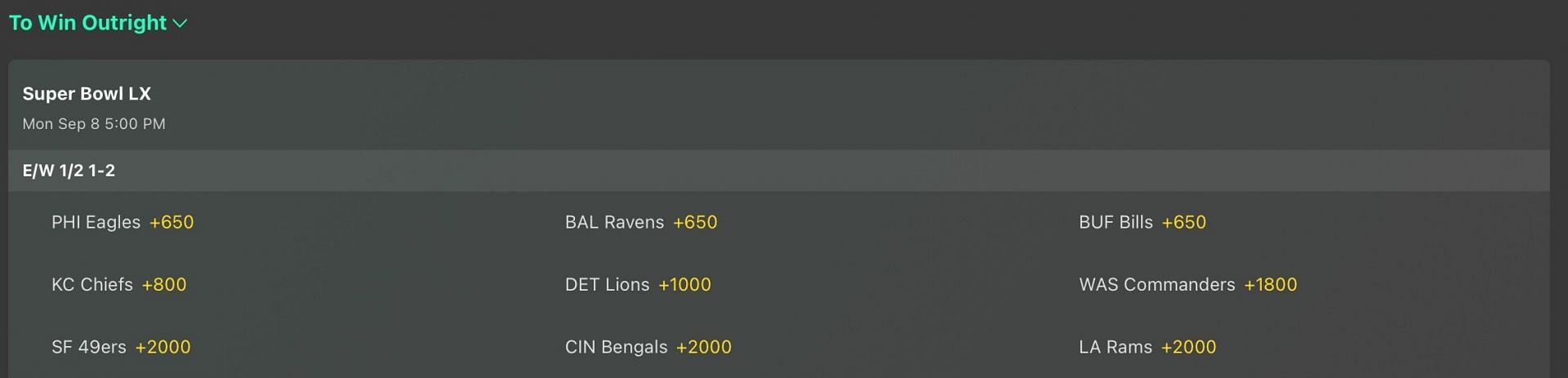Select PHI Eagles +650 odds

[x=171, y=222]
